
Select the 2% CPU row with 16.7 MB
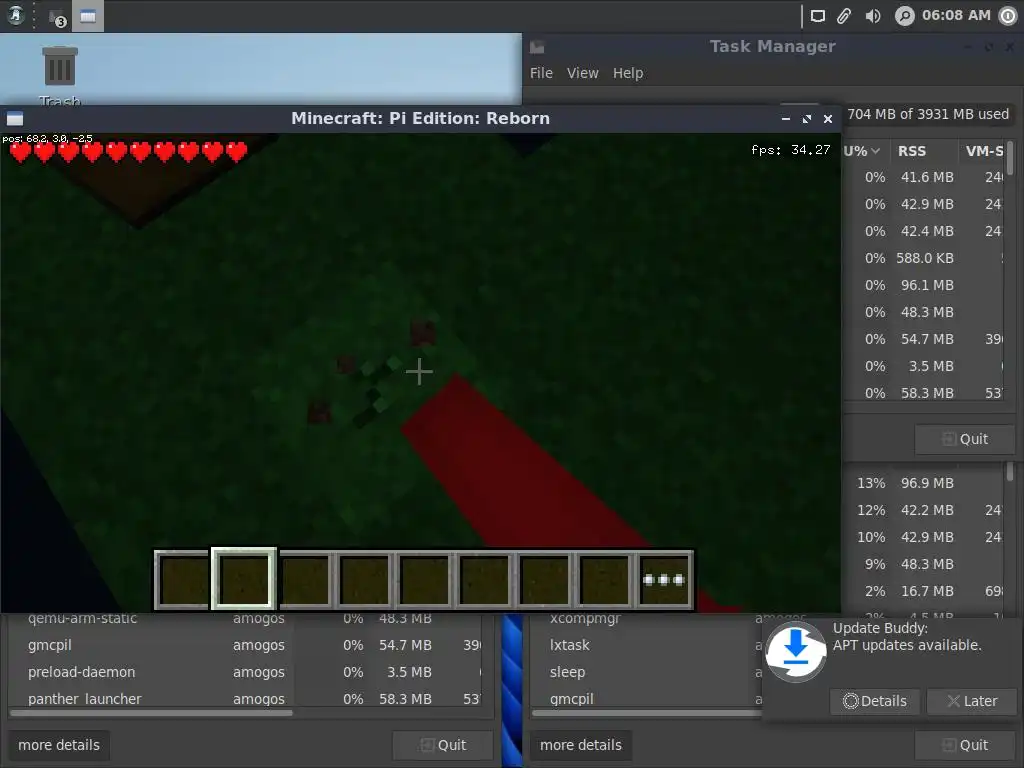click(x=923, y=591)
